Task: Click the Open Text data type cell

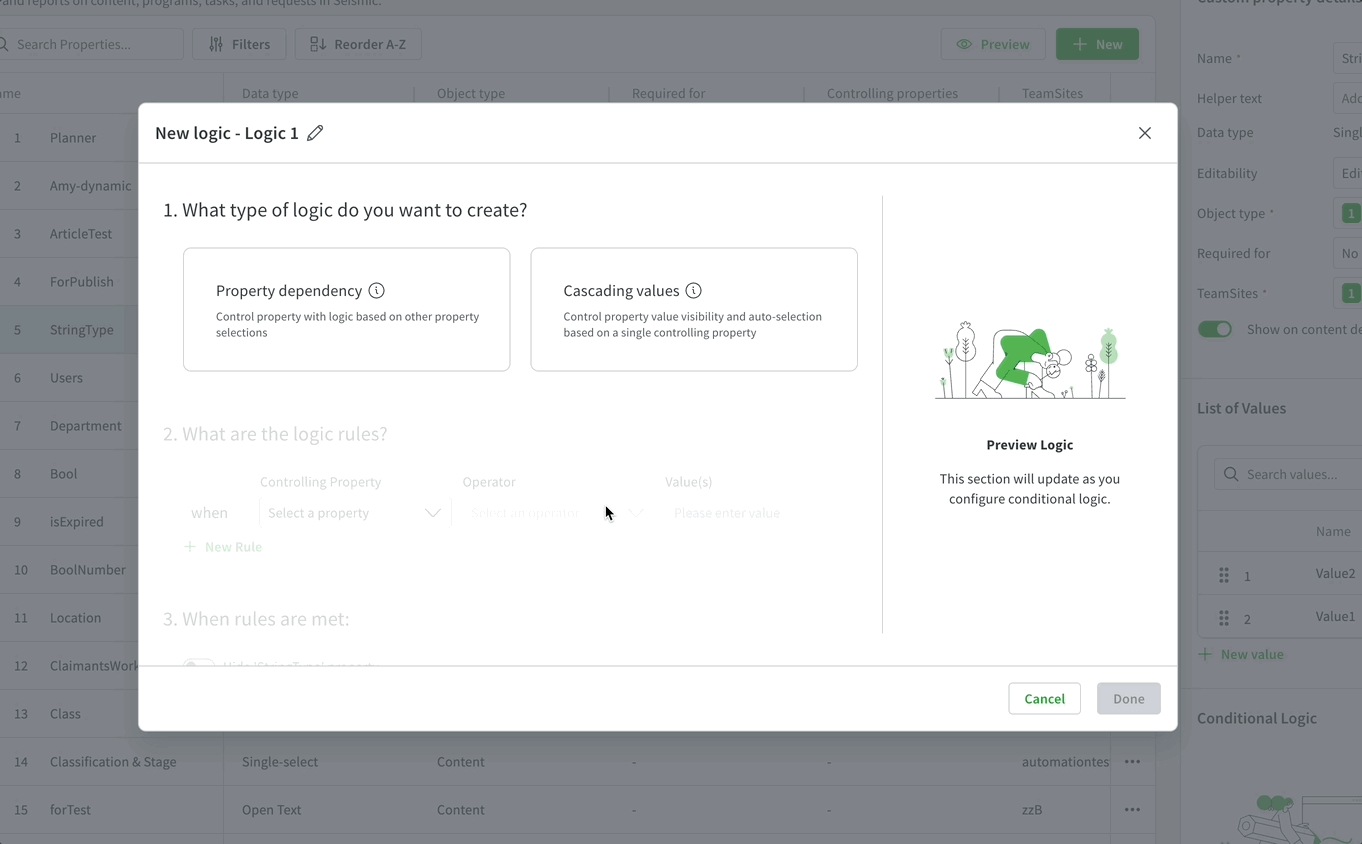Action: [271, 810]
